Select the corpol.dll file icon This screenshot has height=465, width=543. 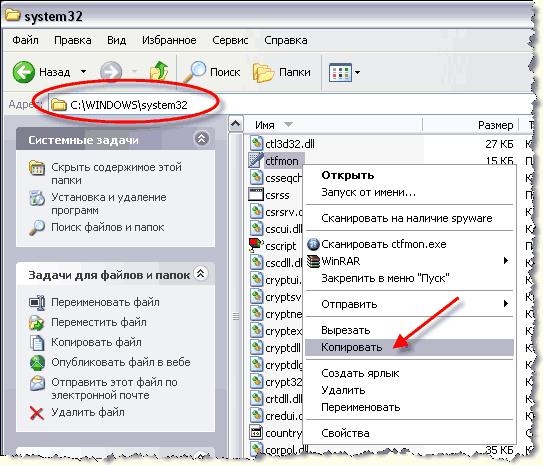(256, 449)
